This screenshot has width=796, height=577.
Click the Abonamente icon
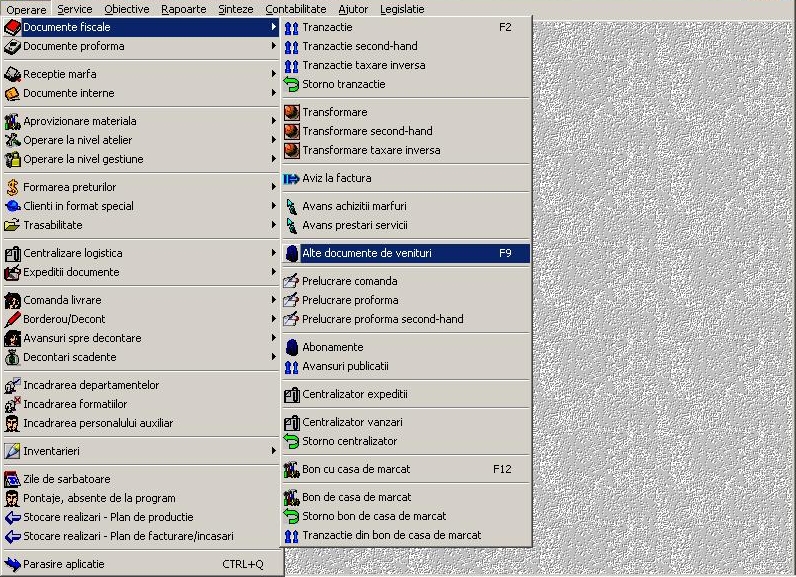click(x=292, y=348)
